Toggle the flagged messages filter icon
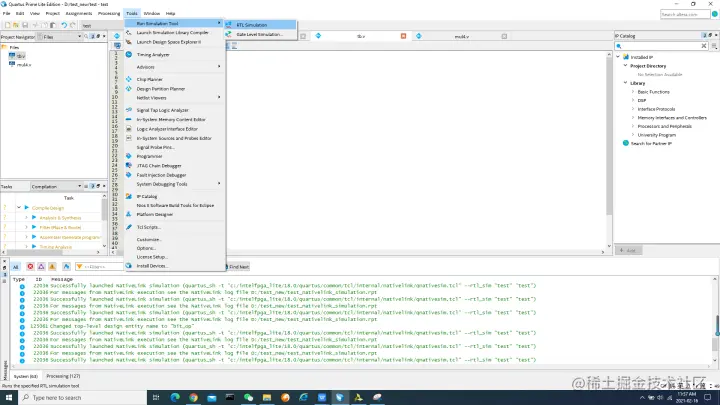720x405 pixels. pos(67,266)
